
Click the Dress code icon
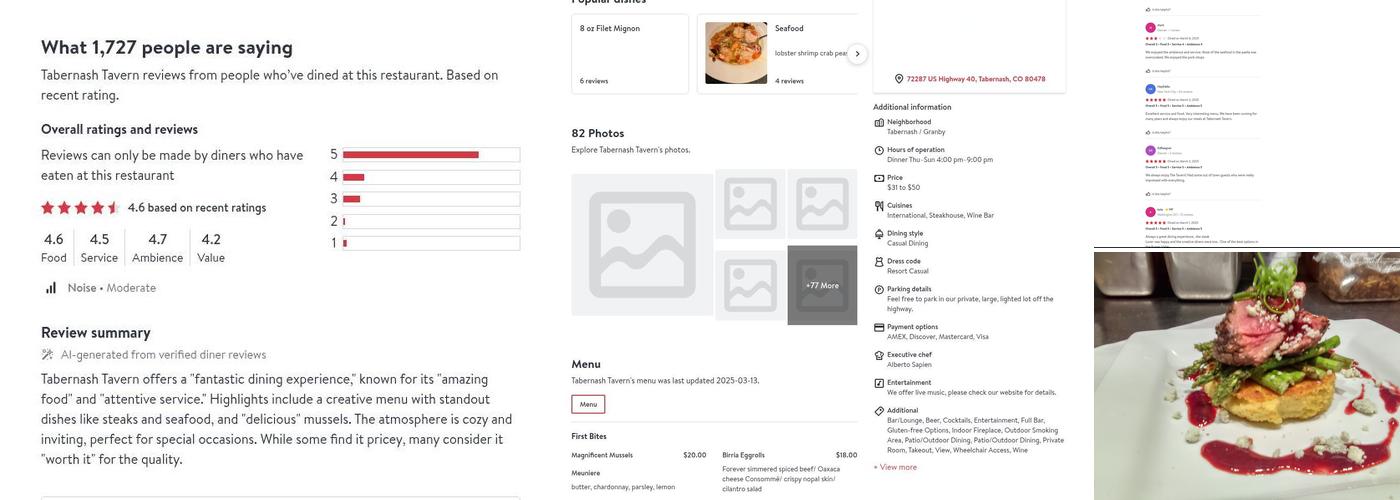879,262
